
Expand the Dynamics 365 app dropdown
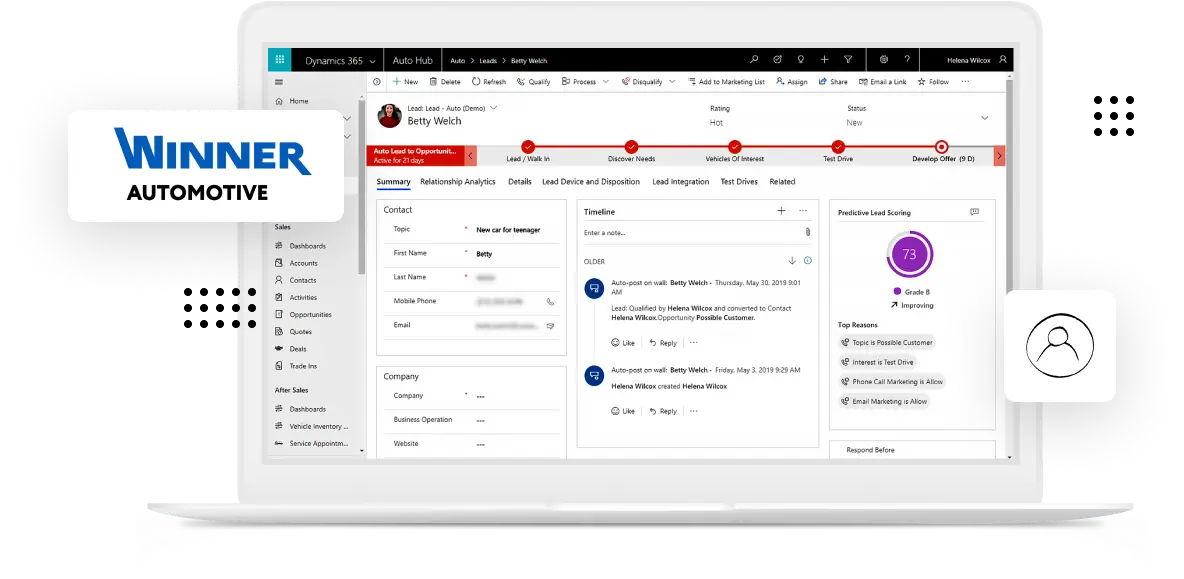(x=370, y=60)
